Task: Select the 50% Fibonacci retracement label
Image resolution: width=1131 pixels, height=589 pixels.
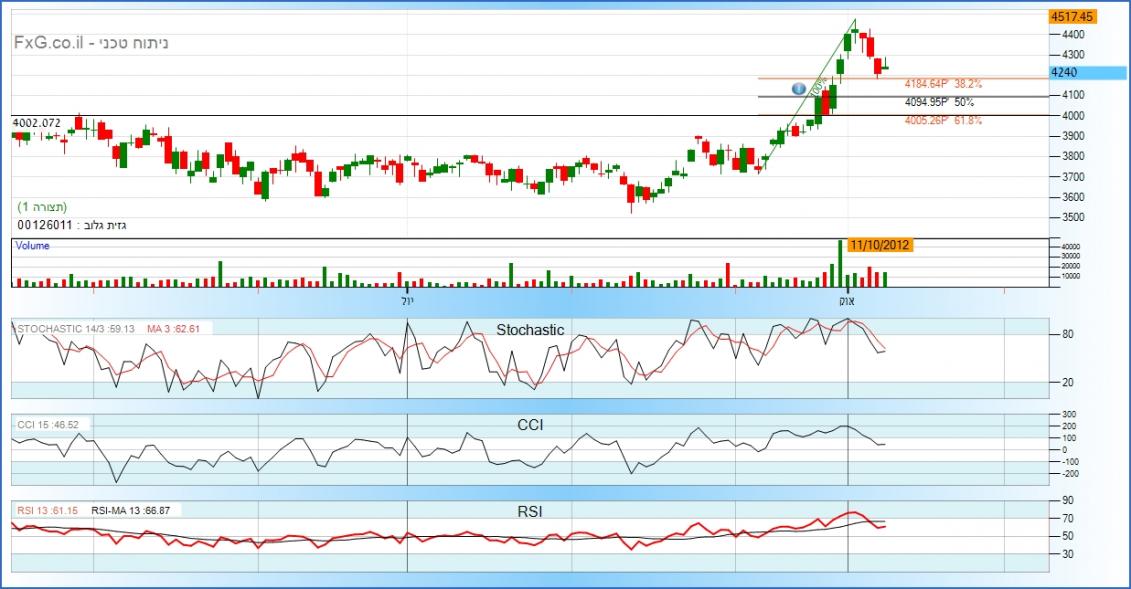Action: (938, 102)
